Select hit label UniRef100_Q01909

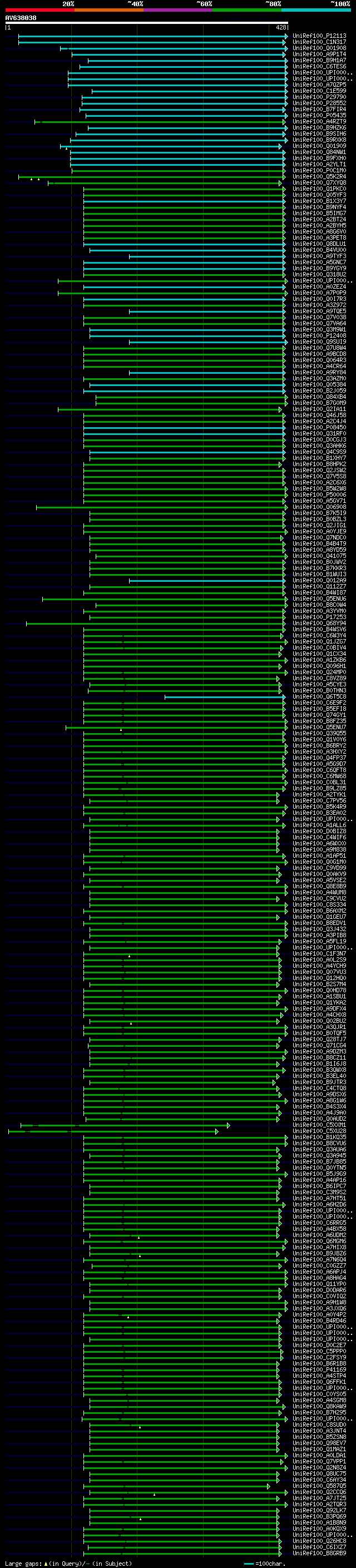[x=319, y=146]
